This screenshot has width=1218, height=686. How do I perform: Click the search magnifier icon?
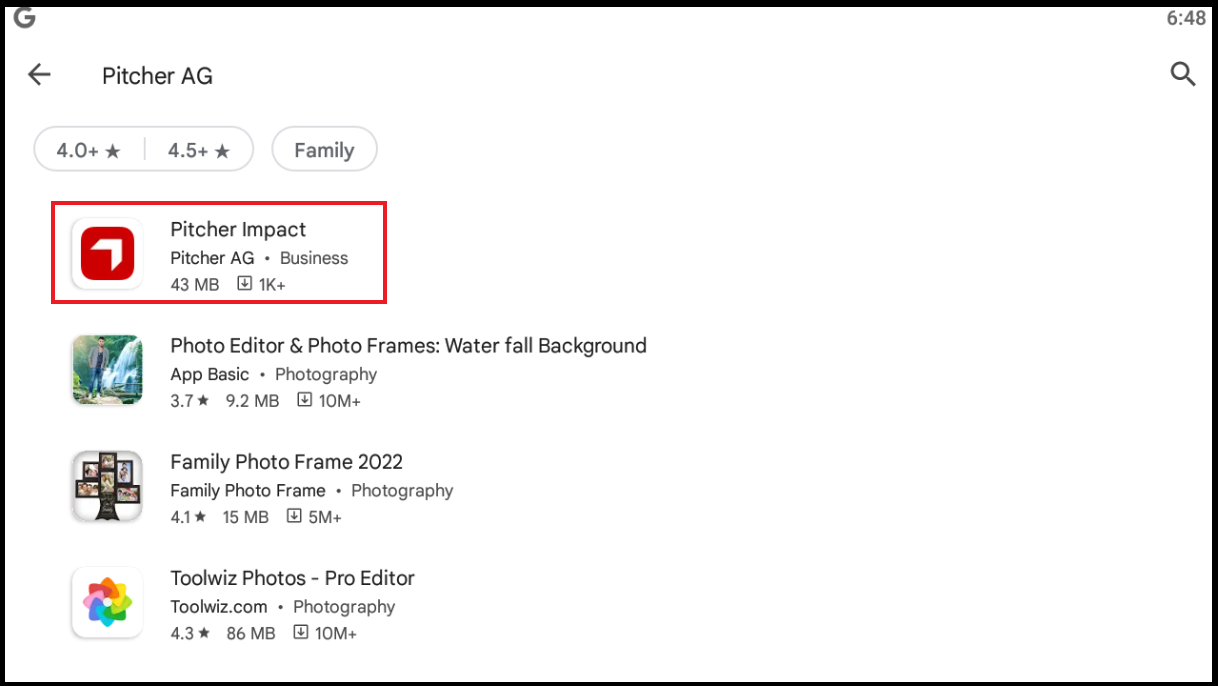pos(1183,74)
